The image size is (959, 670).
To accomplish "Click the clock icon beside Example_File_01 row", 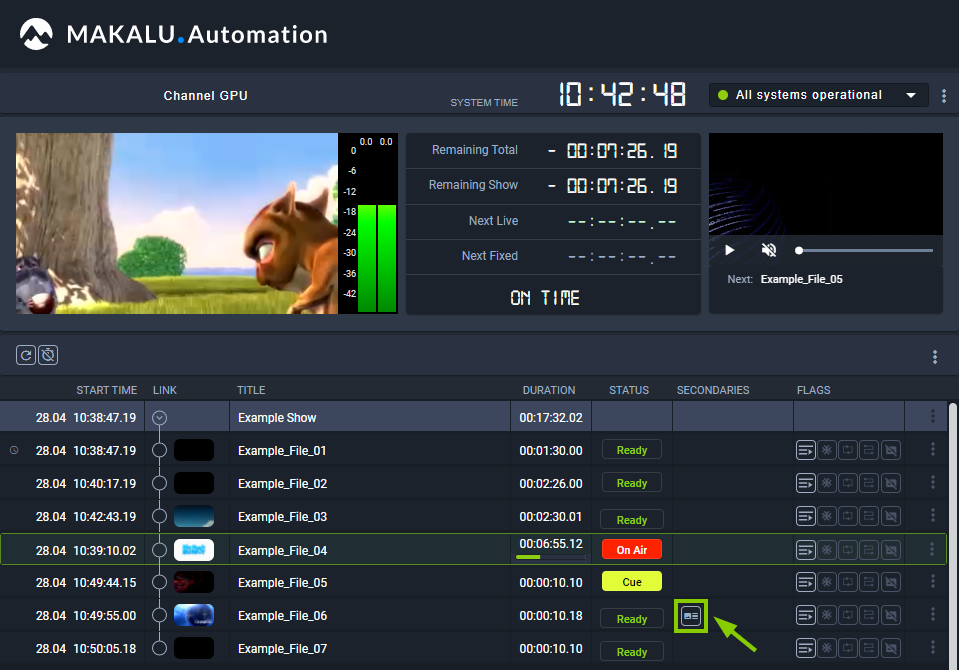I will (x=14, y=450).
